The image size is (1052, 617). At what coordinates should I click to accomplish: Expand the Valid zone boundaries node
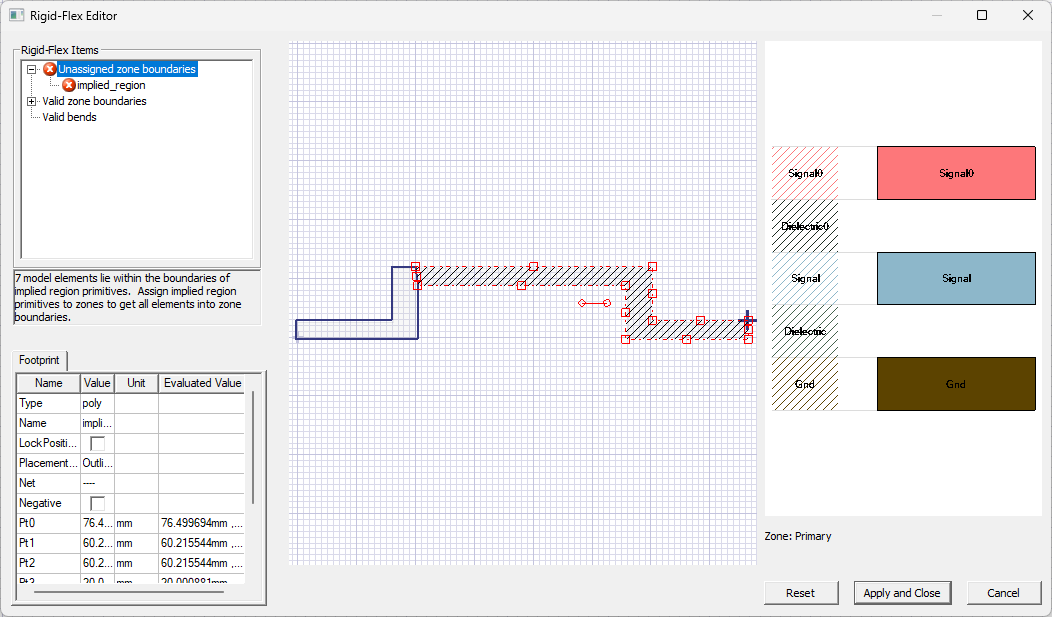(31, 101)
